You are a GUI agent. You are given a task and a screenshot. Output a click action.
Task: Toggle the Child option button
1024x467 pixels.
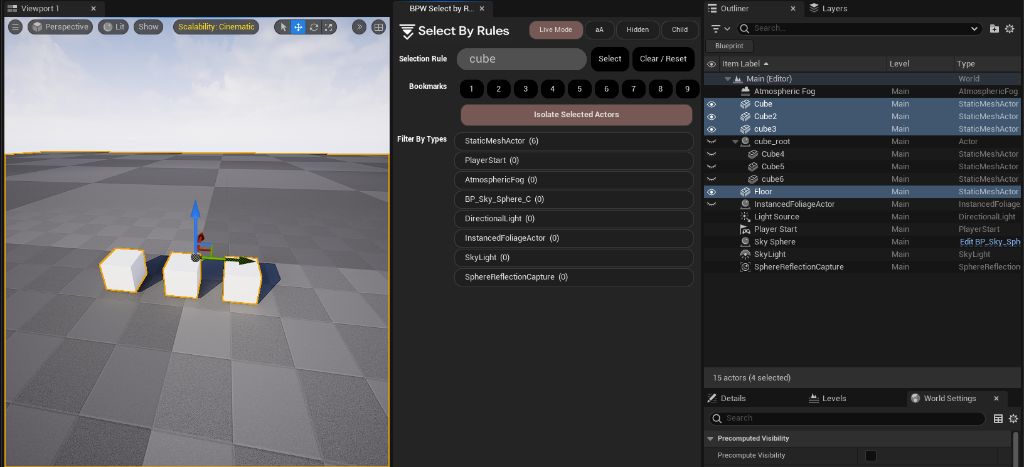(x=680, y=30)
